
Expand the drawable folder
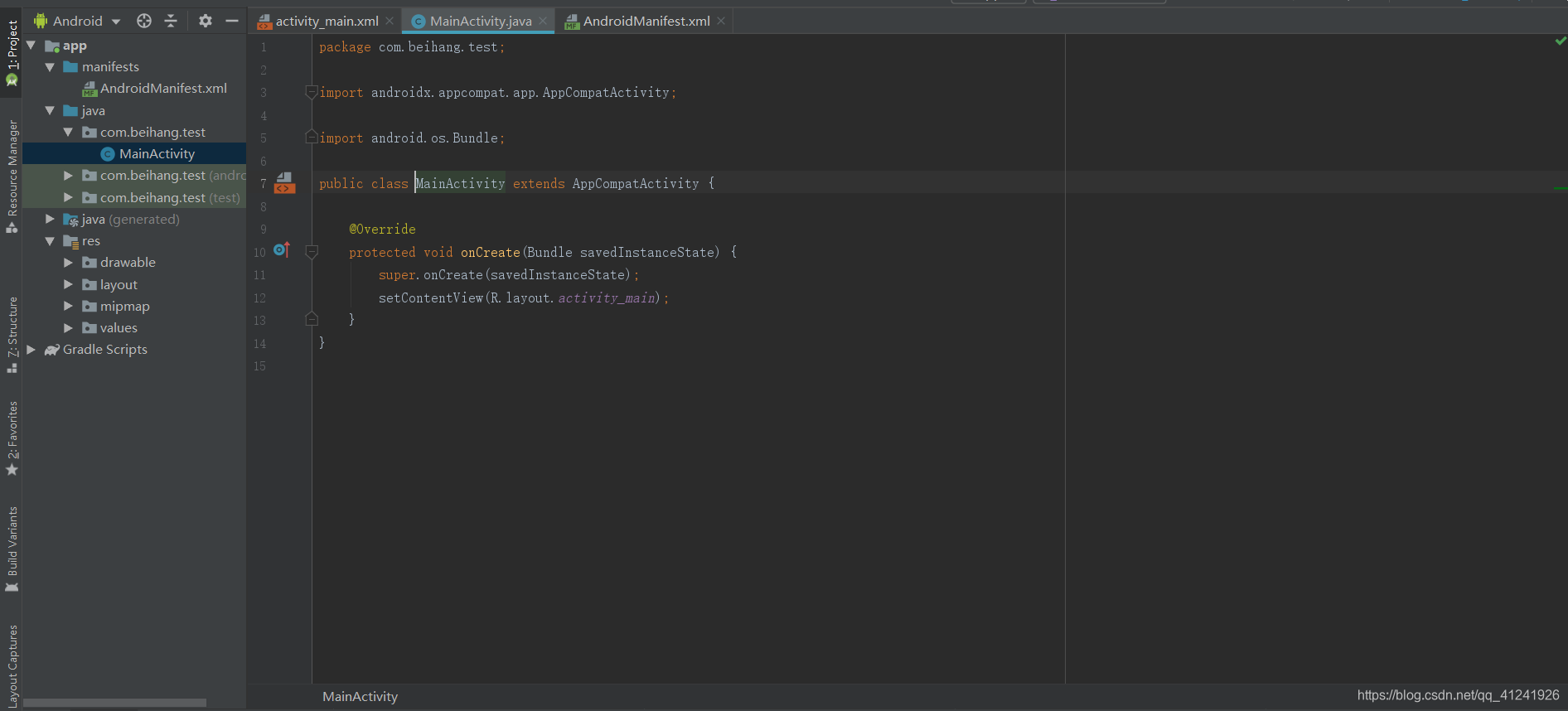click(x=68, y=263)
